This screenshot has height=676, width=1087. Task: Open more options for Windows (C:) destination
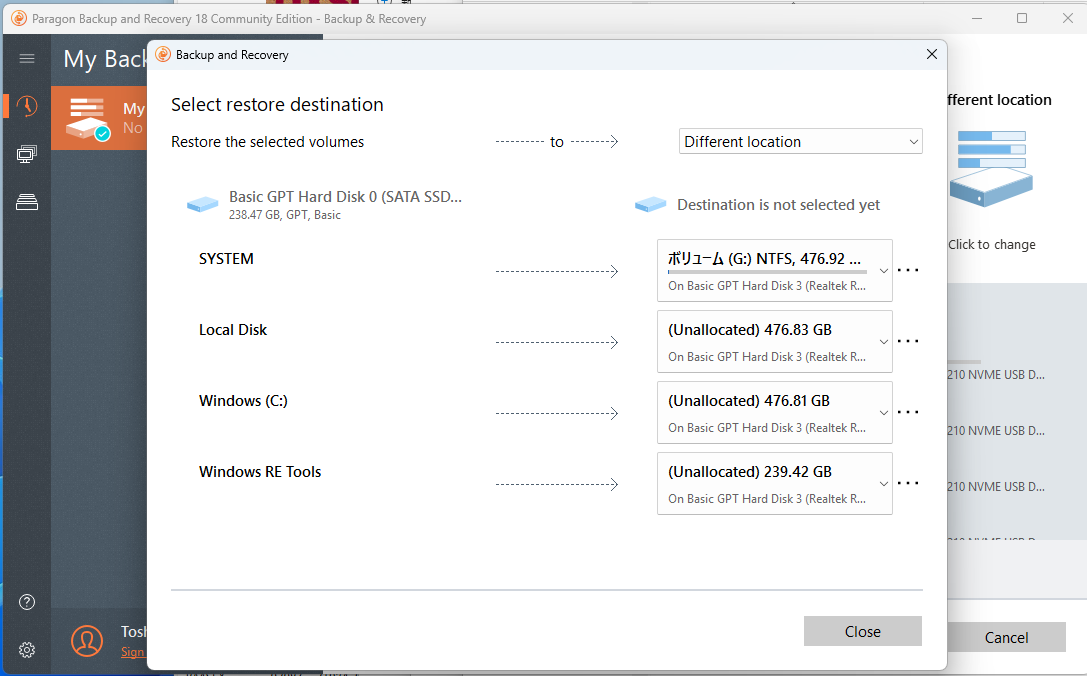tap(908, 413)
